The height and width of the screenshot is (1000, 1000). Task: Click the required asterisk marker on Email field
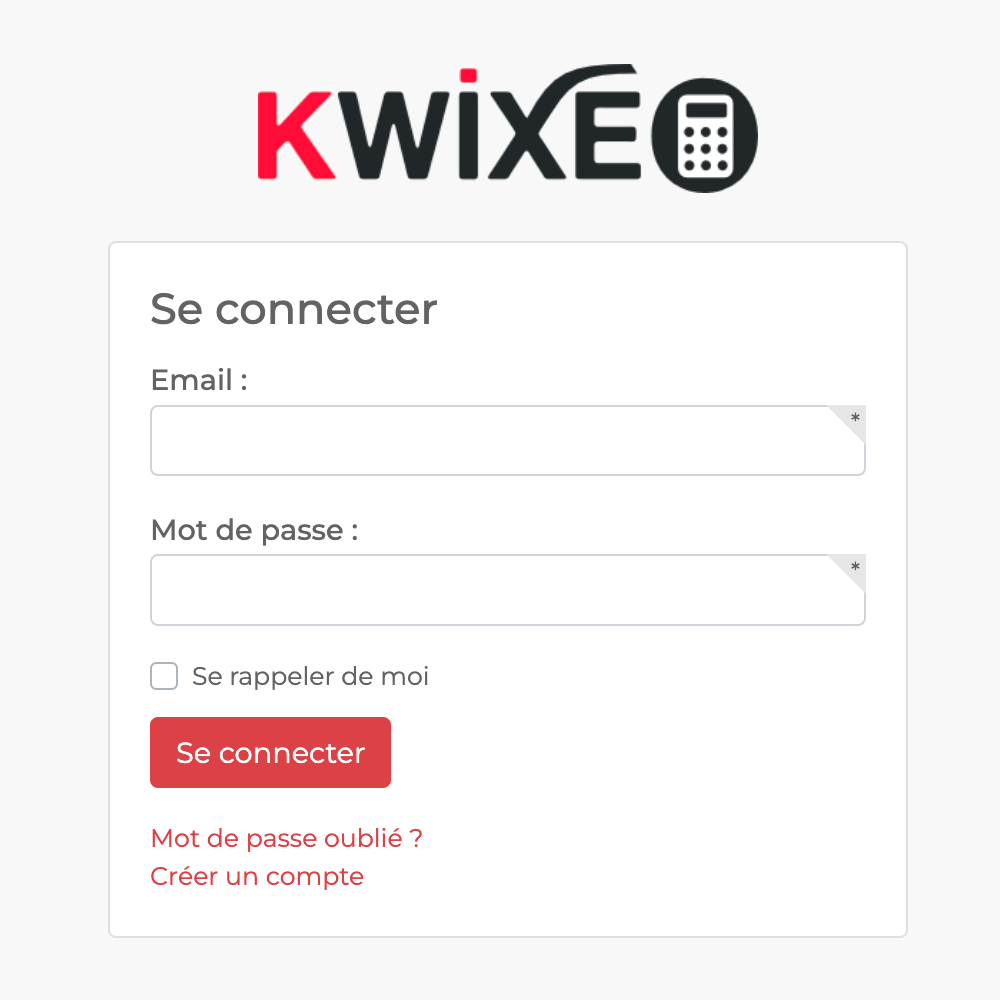point(855,418)
